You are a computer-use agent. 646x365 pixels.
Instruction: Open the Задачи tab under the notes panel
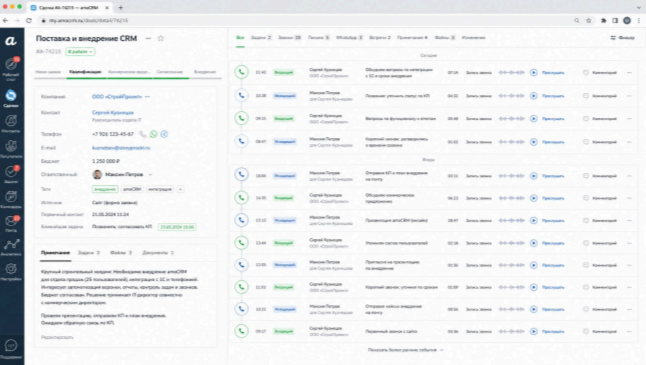(x=89, y=253)
